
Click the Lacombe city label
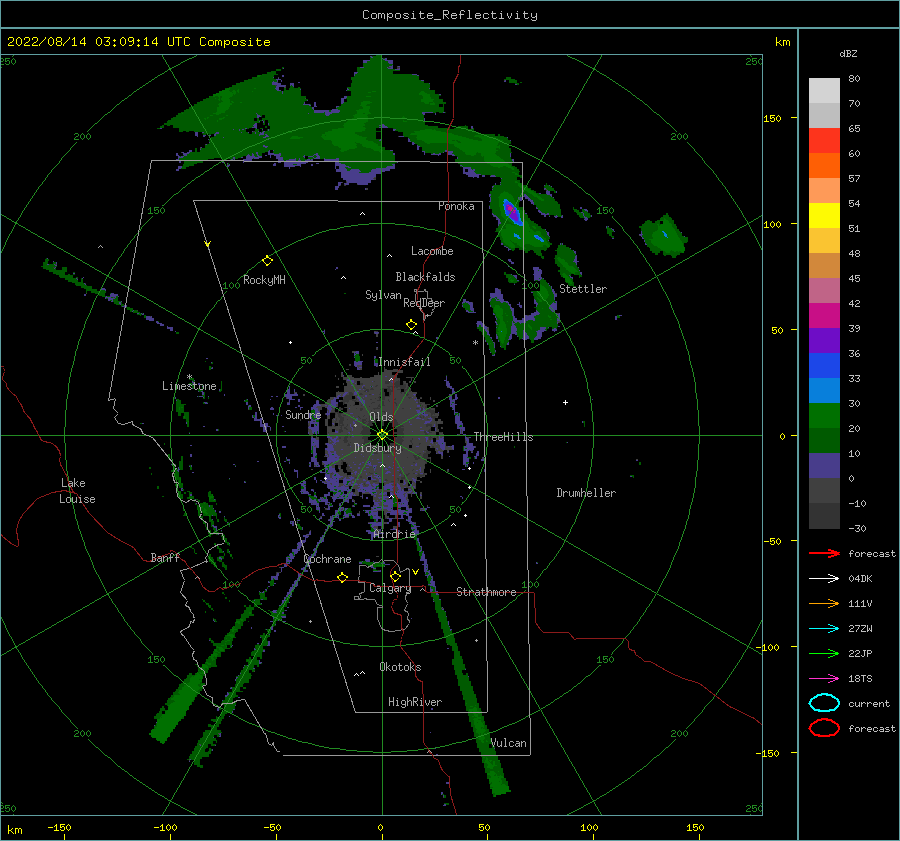click(432, 251)
